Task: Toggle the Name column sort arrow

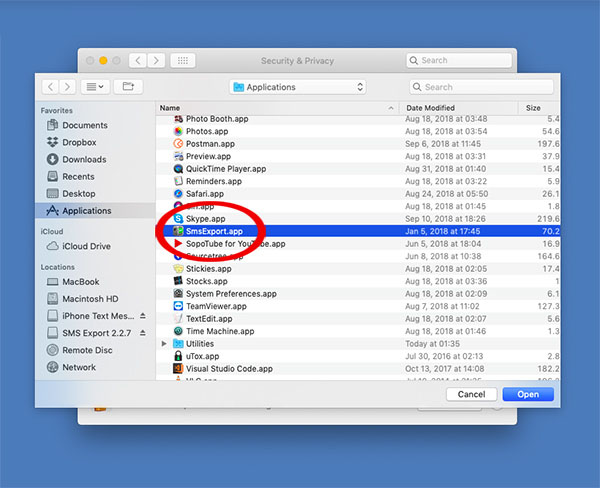Action: point(391,108)
